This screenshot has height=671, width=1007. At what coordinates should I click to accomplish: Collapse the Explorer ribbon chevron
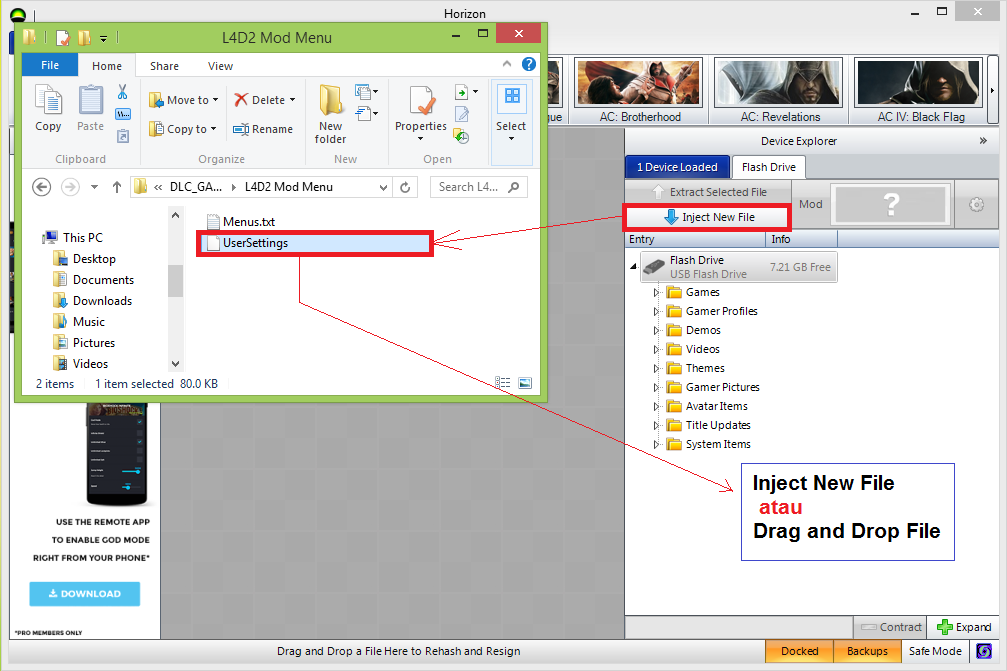507,64
